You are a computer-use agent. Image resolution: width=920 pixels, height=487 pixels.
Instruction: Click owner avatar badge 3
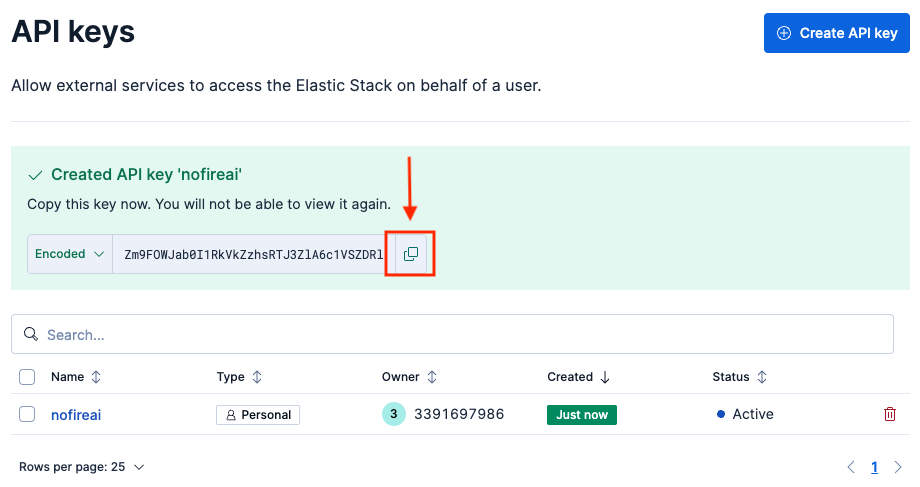pos(394,414)
